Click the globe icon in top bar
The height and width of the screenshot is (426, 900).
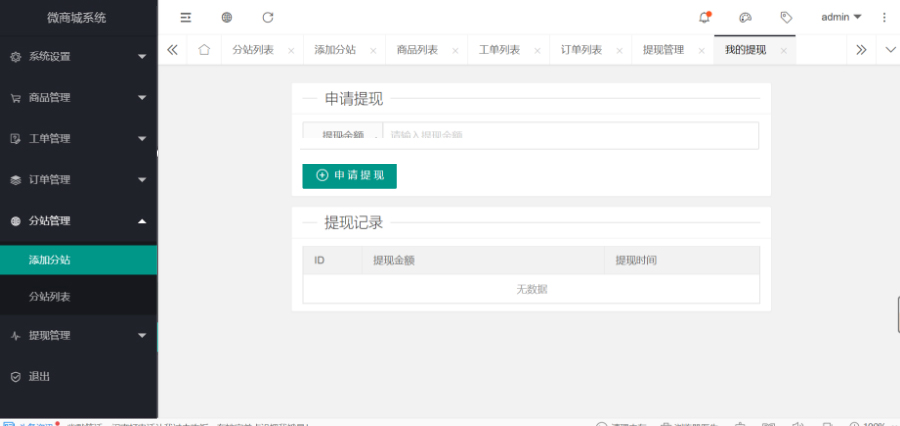coord(227,17)
